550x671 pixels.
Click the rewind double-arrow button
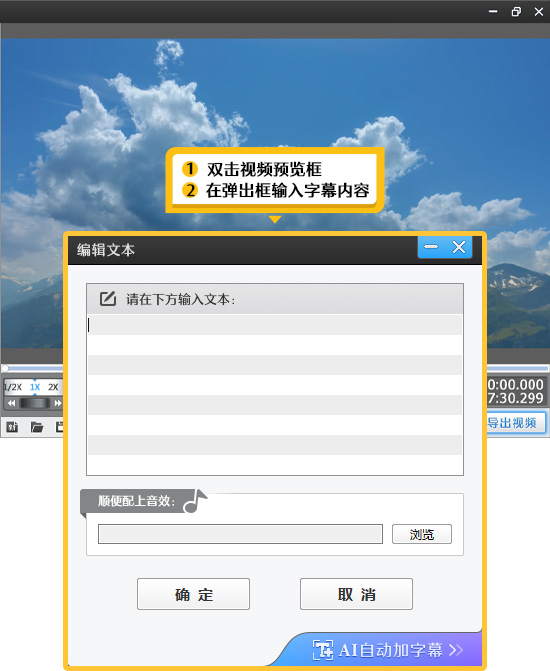(x=12, y=403)
